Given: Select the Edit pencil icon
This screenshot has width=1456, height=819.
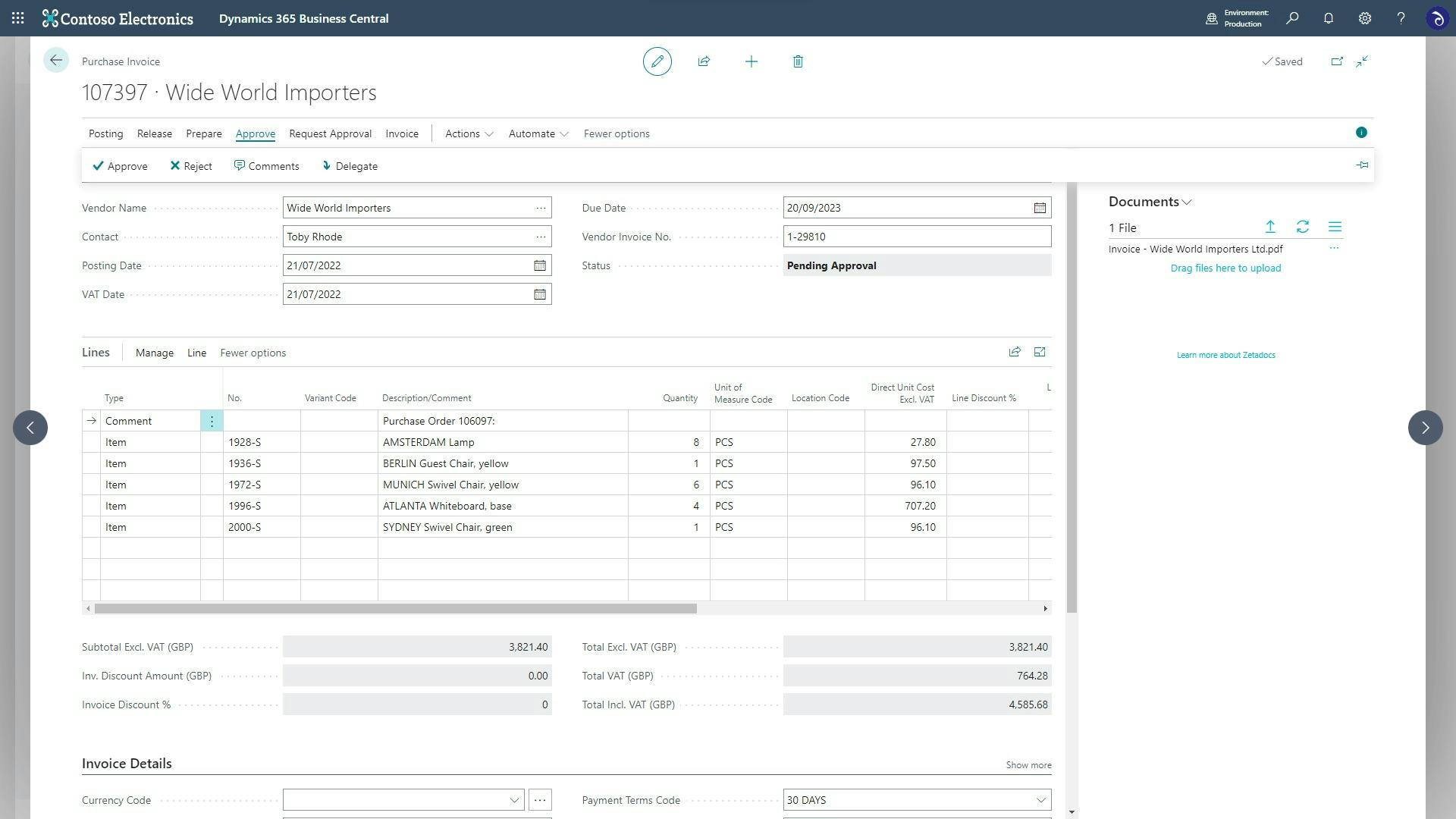Looking at the screenshot, I should [657, 61].
